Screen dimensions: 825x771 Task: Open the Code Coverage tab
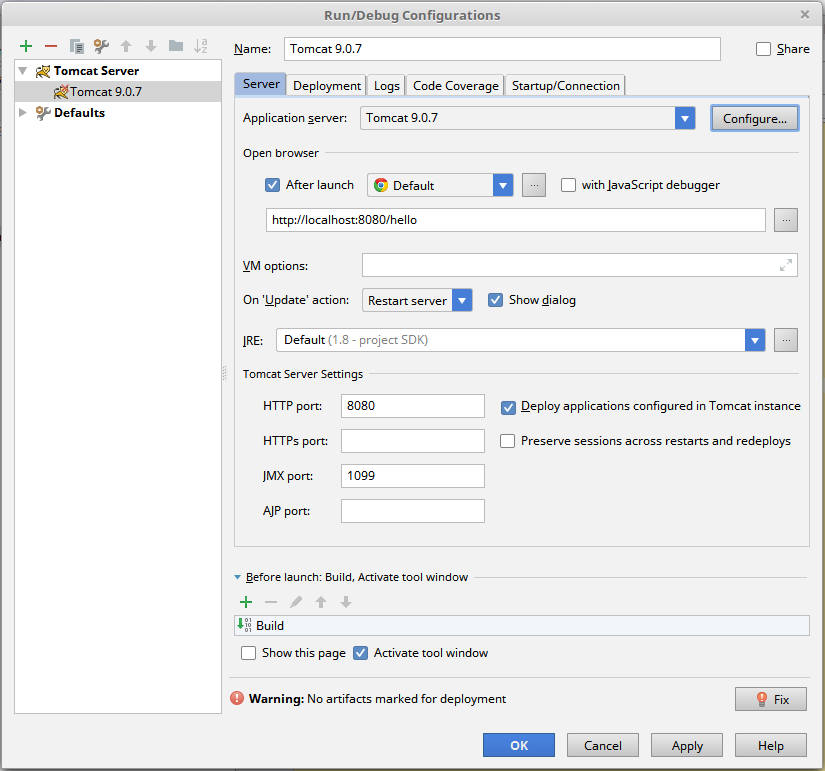456,85
